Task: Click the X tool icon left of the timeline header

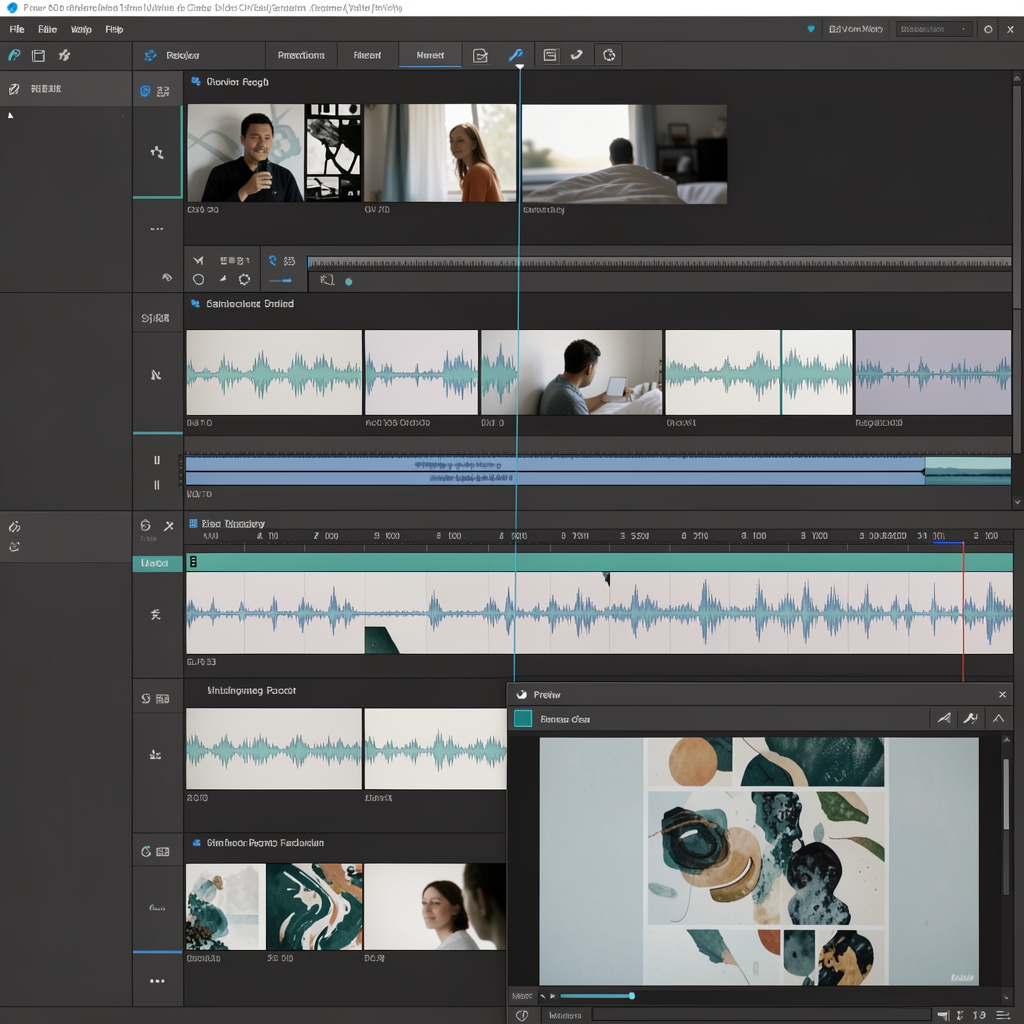Action: (x=168, y=526)
